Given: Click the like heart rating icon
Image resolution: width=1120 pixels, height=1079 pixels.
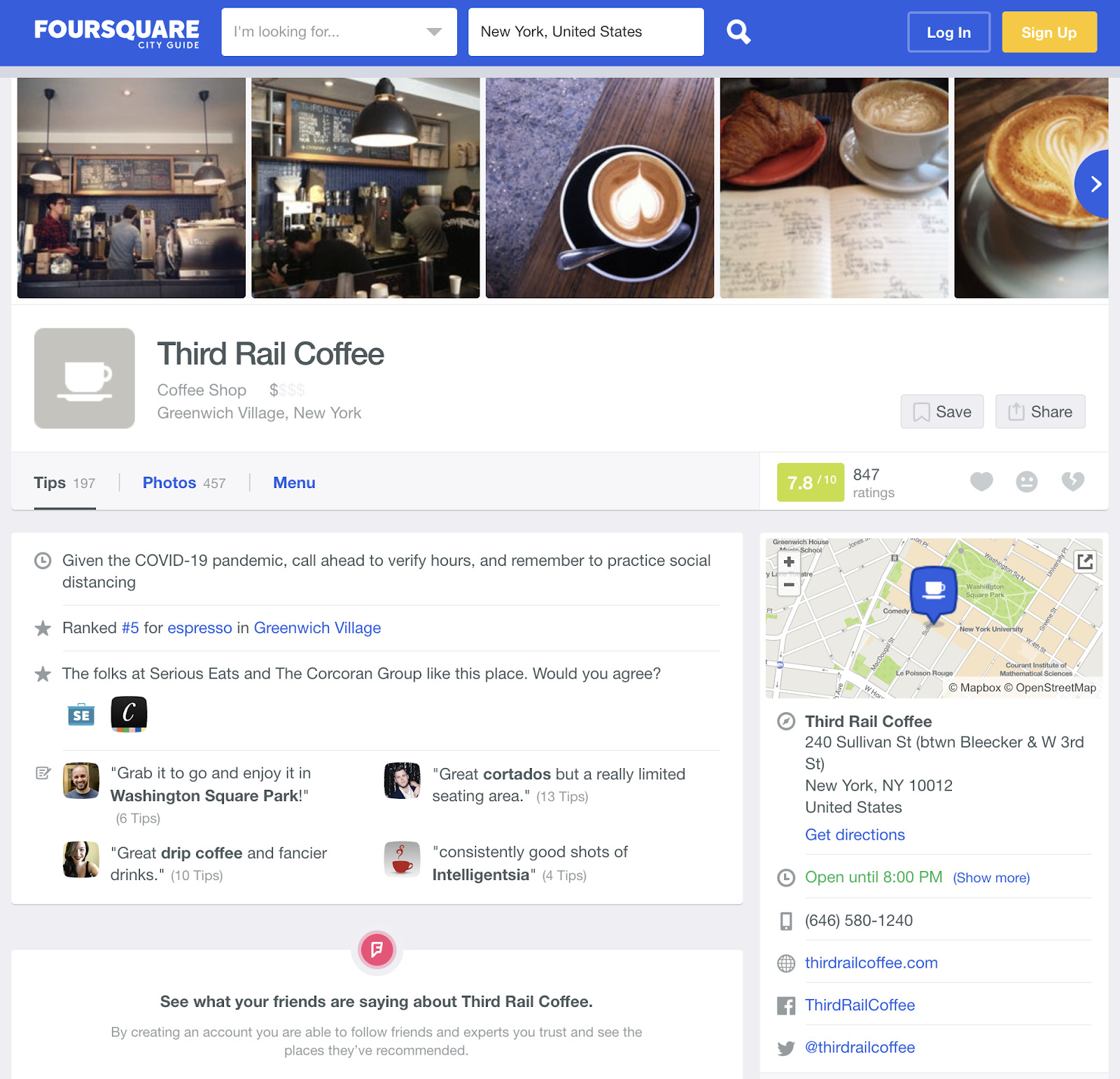Looking at the screenshot, I should [981, 482].
